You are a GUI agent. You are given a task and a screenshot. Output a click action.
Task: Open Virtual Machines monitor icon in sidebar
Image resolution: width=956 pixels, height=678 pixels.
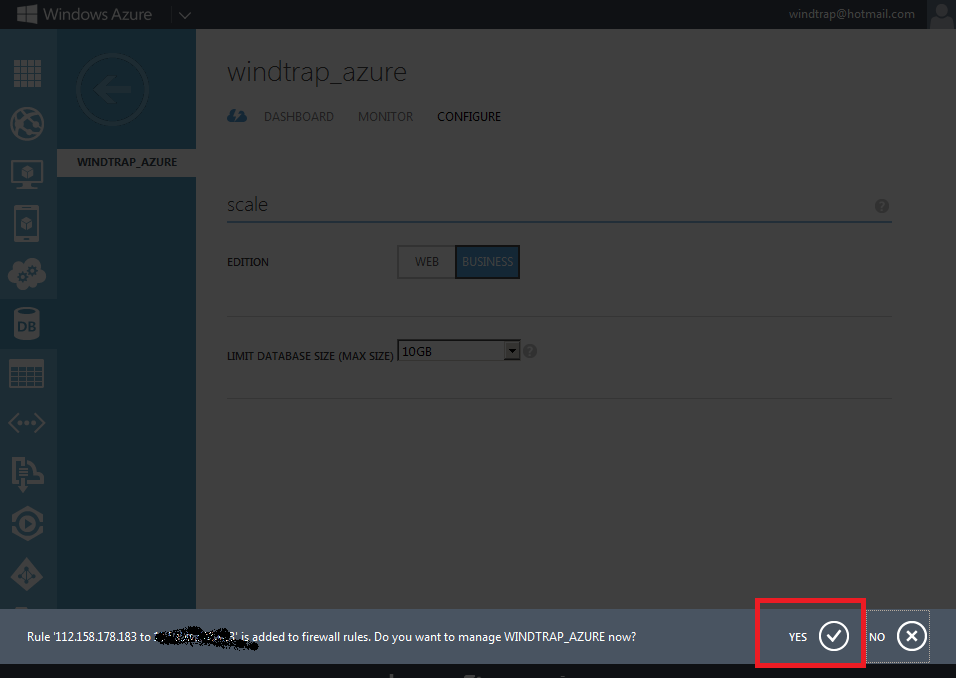pos(27,174)
